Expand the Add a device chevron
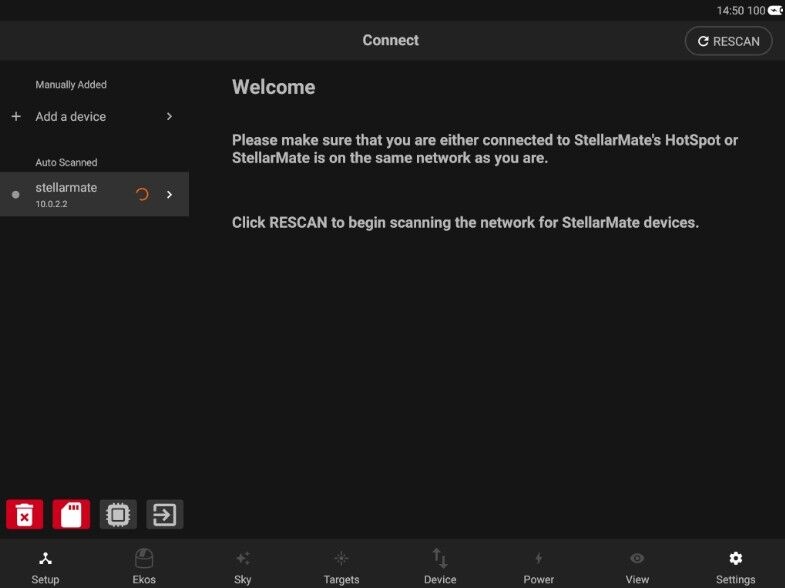 click(x=169, y=117)
